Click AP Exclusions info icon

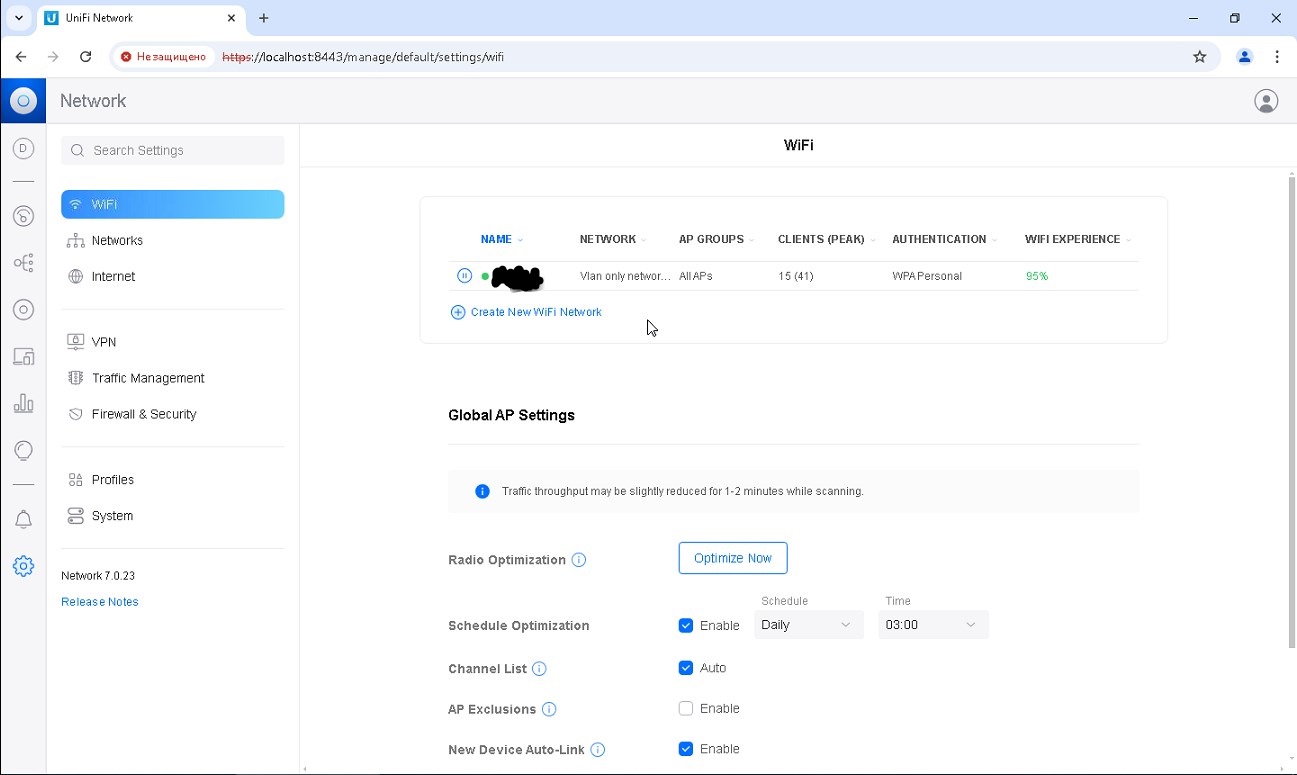tap(549, 709)
